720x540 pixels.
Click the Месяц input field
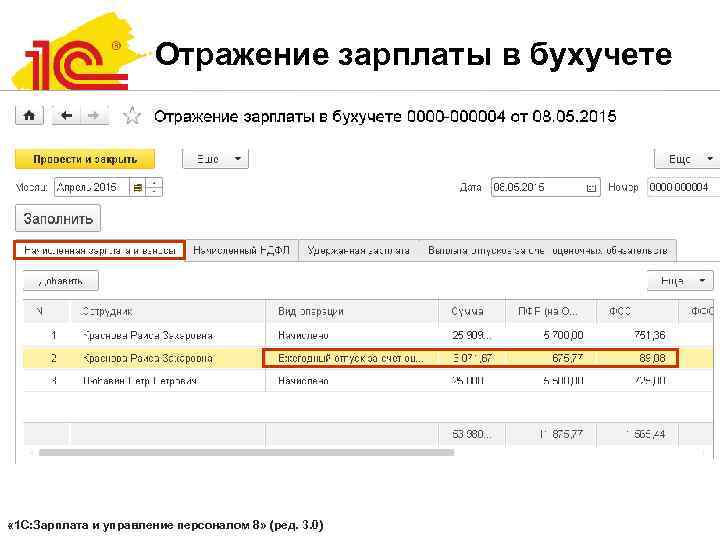click(x=91, y=187)
